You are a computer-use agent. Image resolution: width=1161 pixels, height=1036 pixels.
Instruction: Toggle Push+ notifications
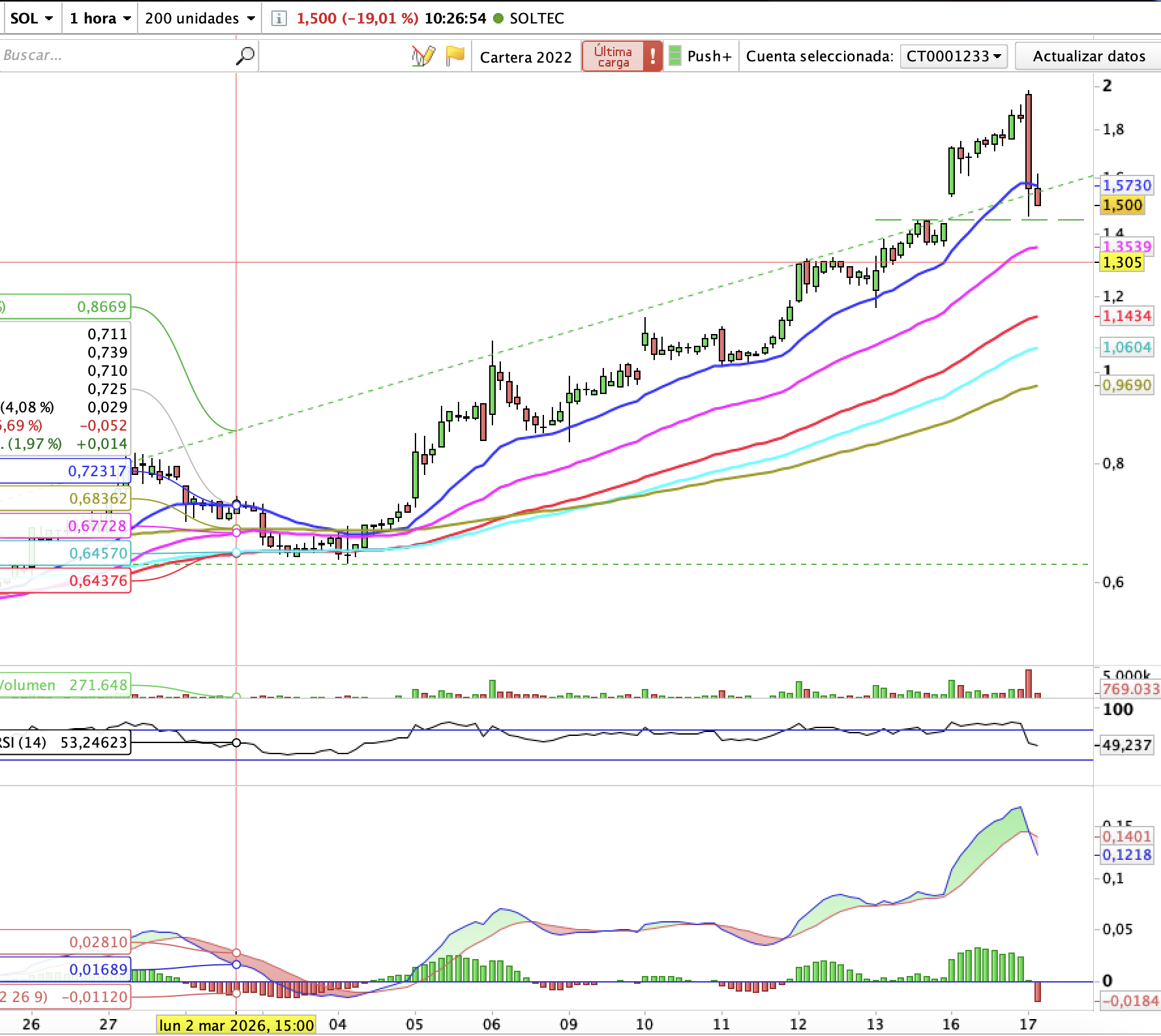tap(709, 56)
